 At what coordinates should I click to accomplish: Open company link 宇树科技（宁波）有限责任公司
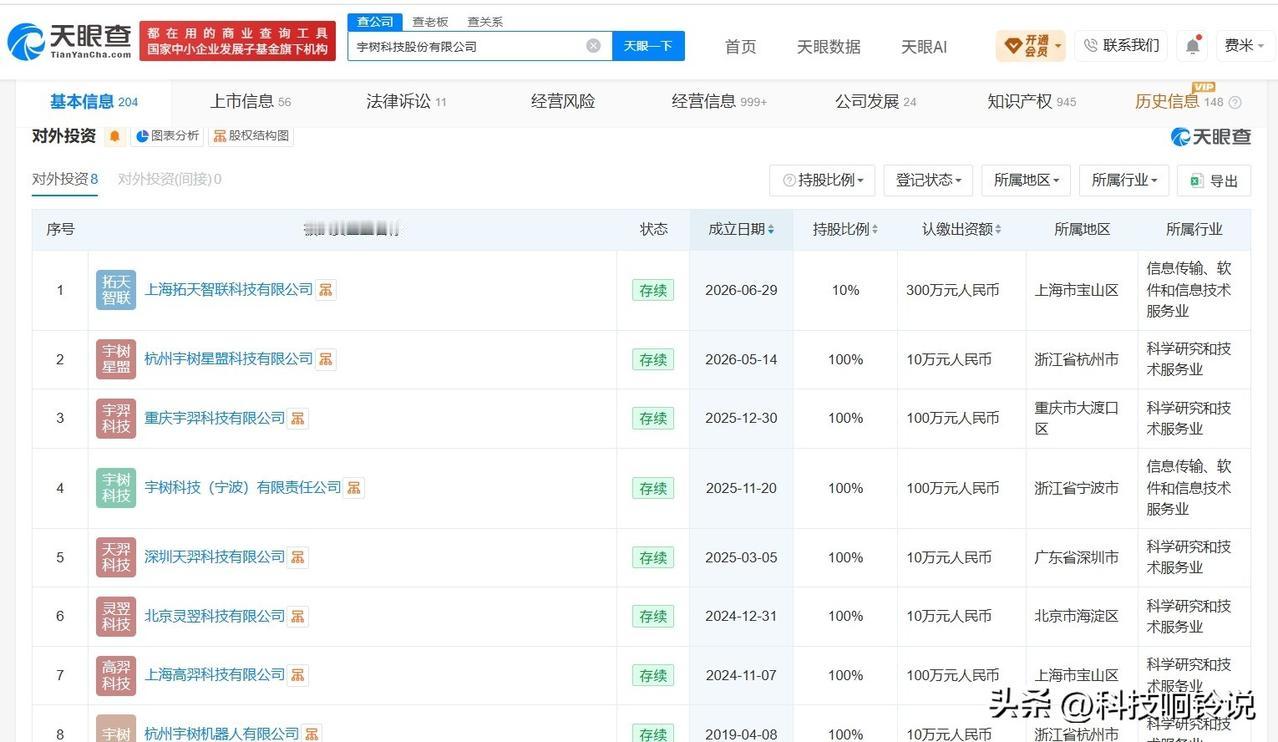pyautogui.click(x=242, y=488)
